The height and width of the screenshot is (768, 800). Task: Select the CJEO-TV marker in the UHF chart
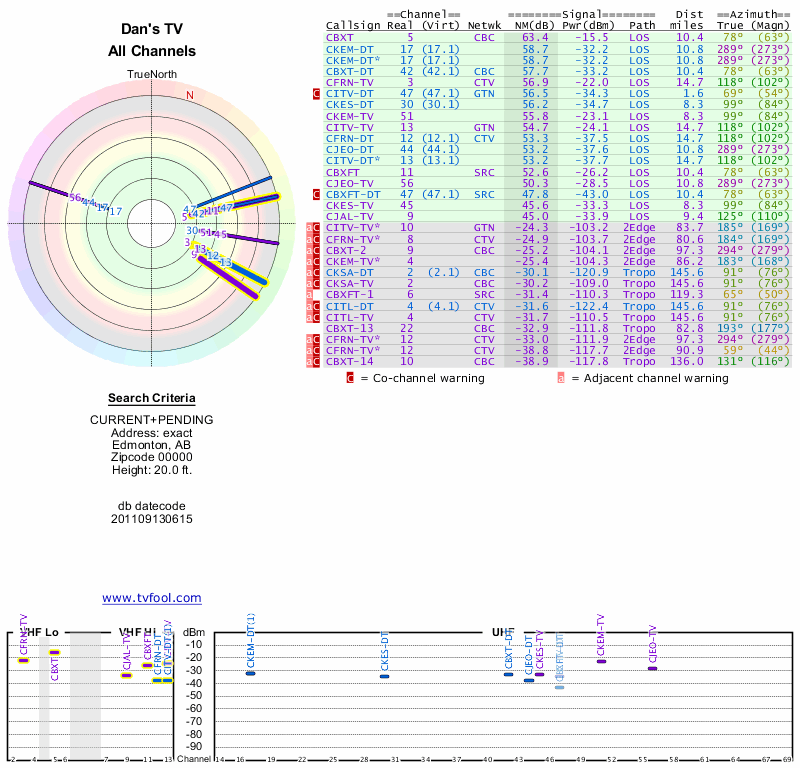pos(653,667)
